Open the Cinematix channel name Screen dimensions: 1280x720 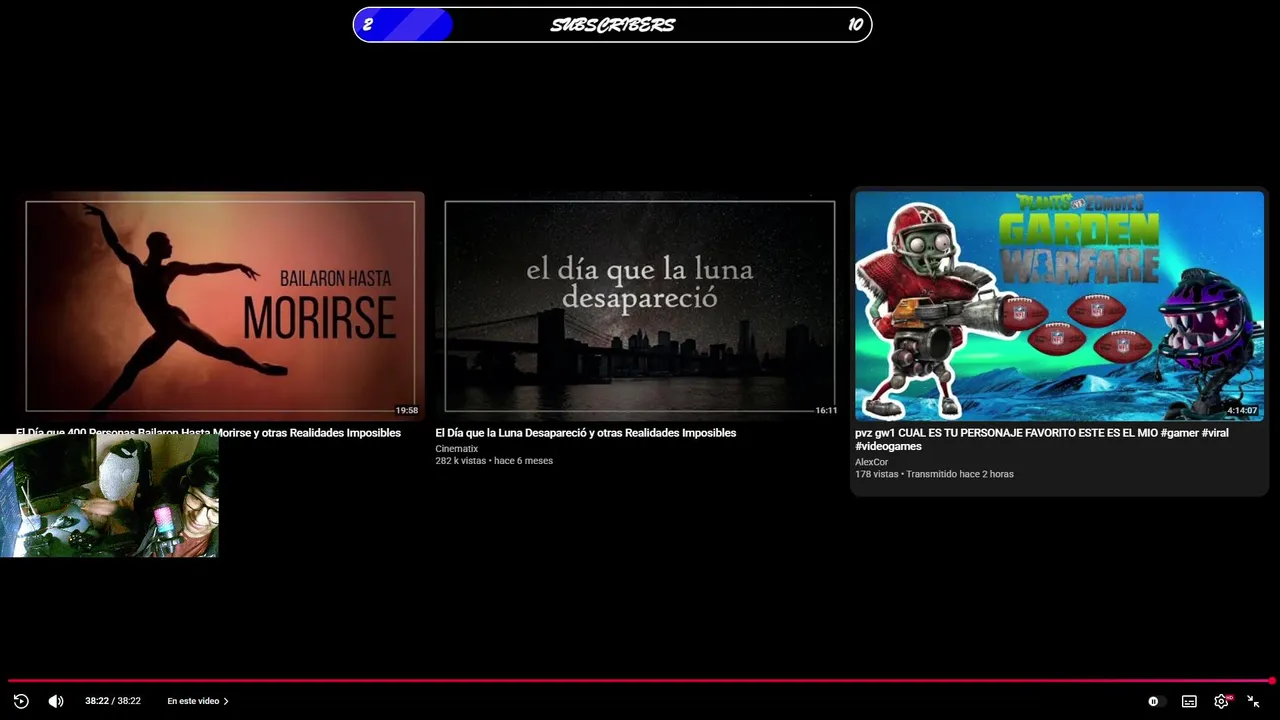pos(457,449)
